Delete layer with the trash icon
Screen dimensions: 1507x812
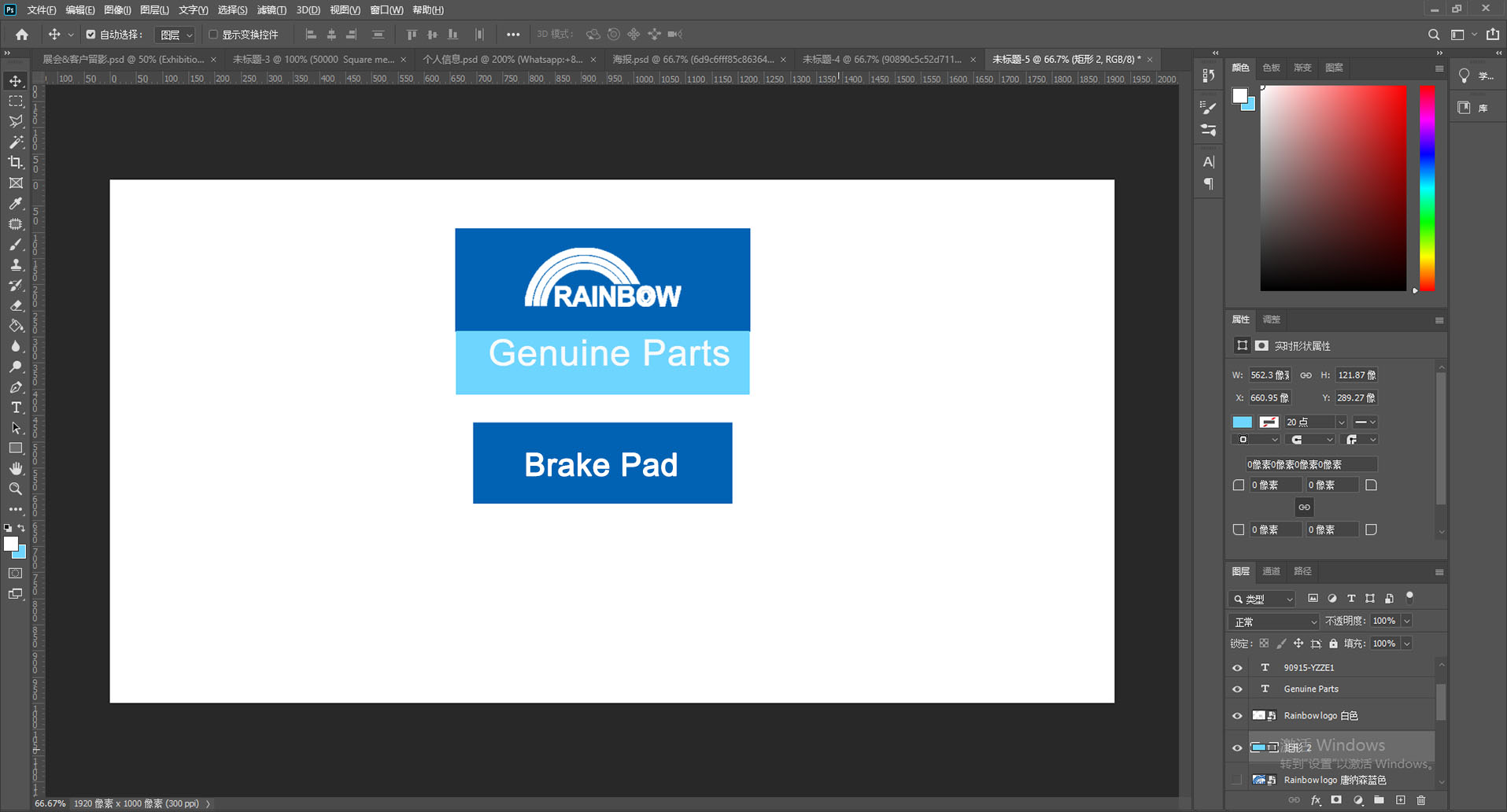pyautogui.click(x=1421, y=800)
